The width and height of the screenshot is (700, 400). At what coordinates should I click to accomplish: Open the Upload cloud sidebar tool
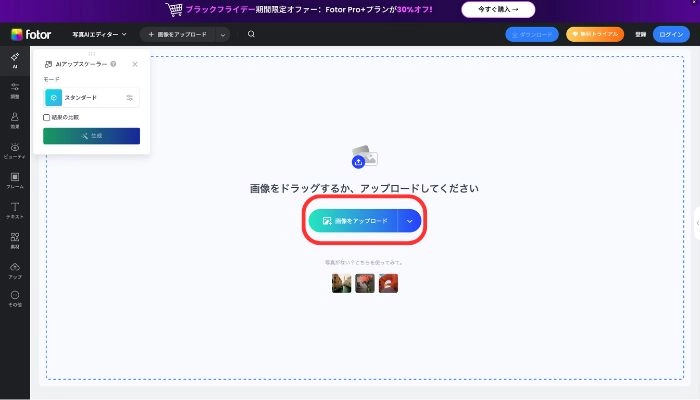click(x=15, y=270)
